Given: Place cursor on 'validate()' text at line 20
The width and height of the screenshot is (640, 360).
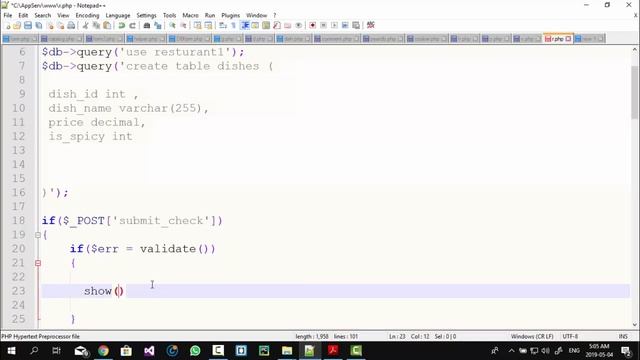Looking at the screenshot, I should 177,249.
